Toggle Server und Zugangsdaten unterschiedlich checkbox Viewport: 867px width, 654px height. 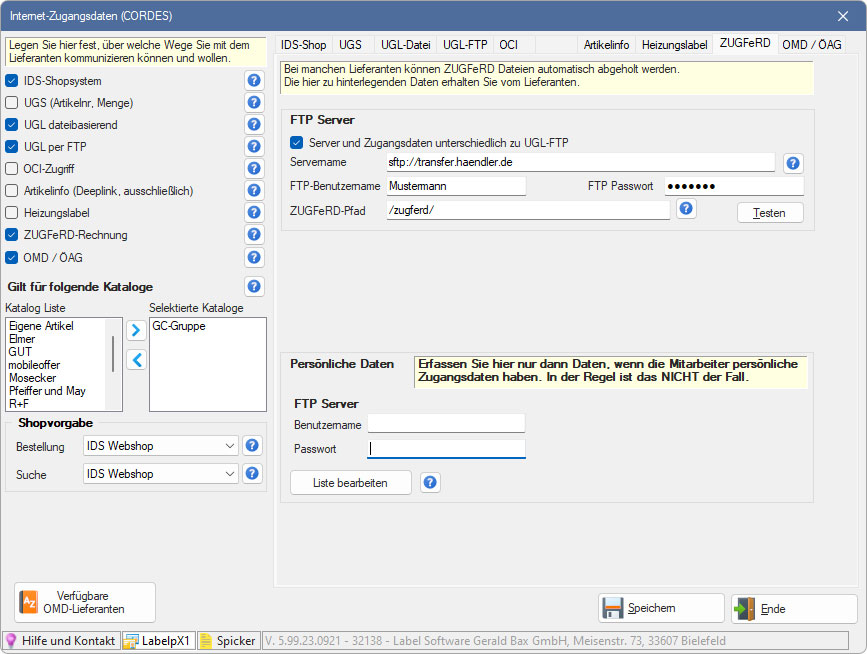[296, 143]
